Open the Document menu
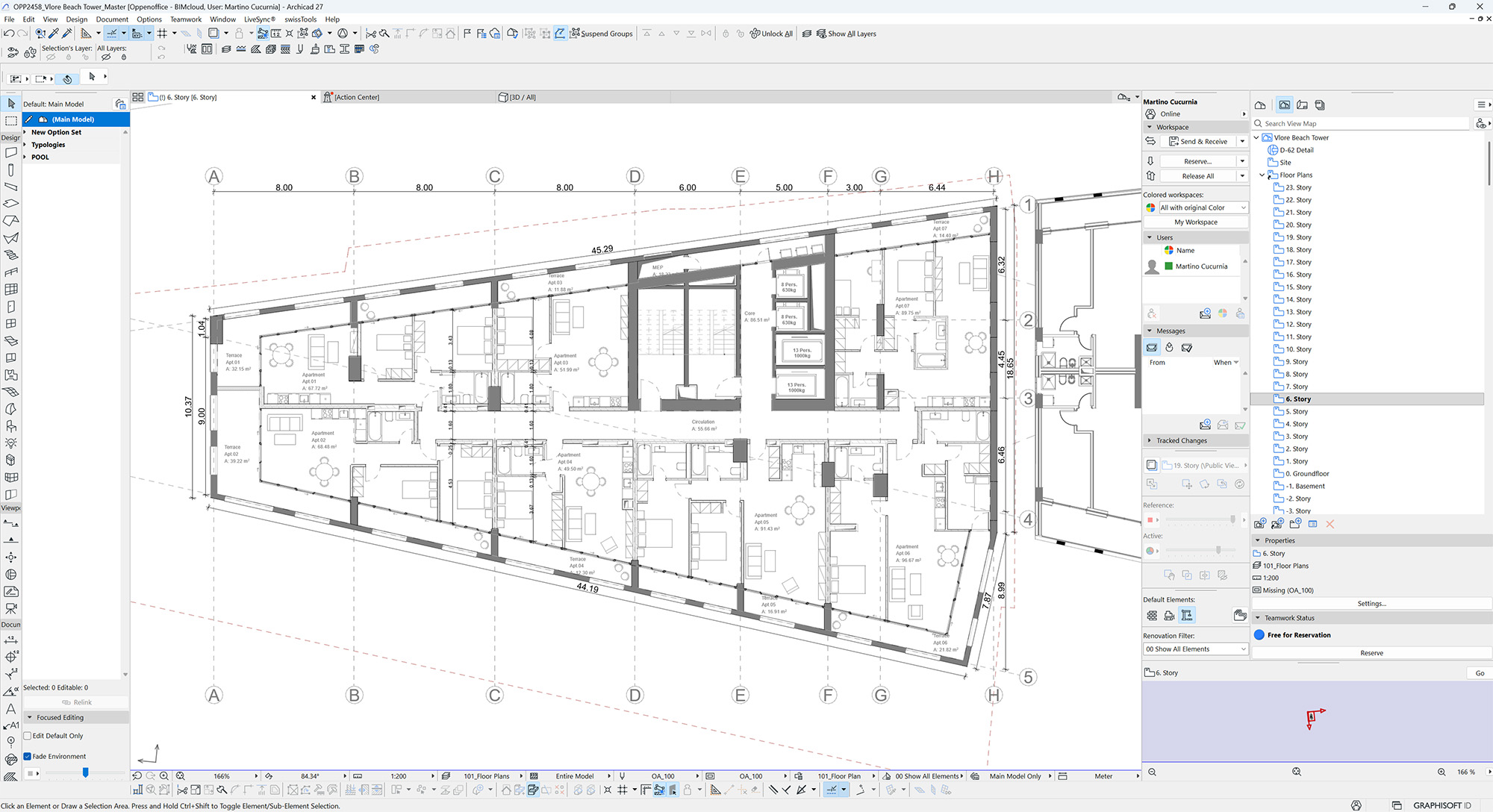1493x812 pixels. [x=112, y=19]
